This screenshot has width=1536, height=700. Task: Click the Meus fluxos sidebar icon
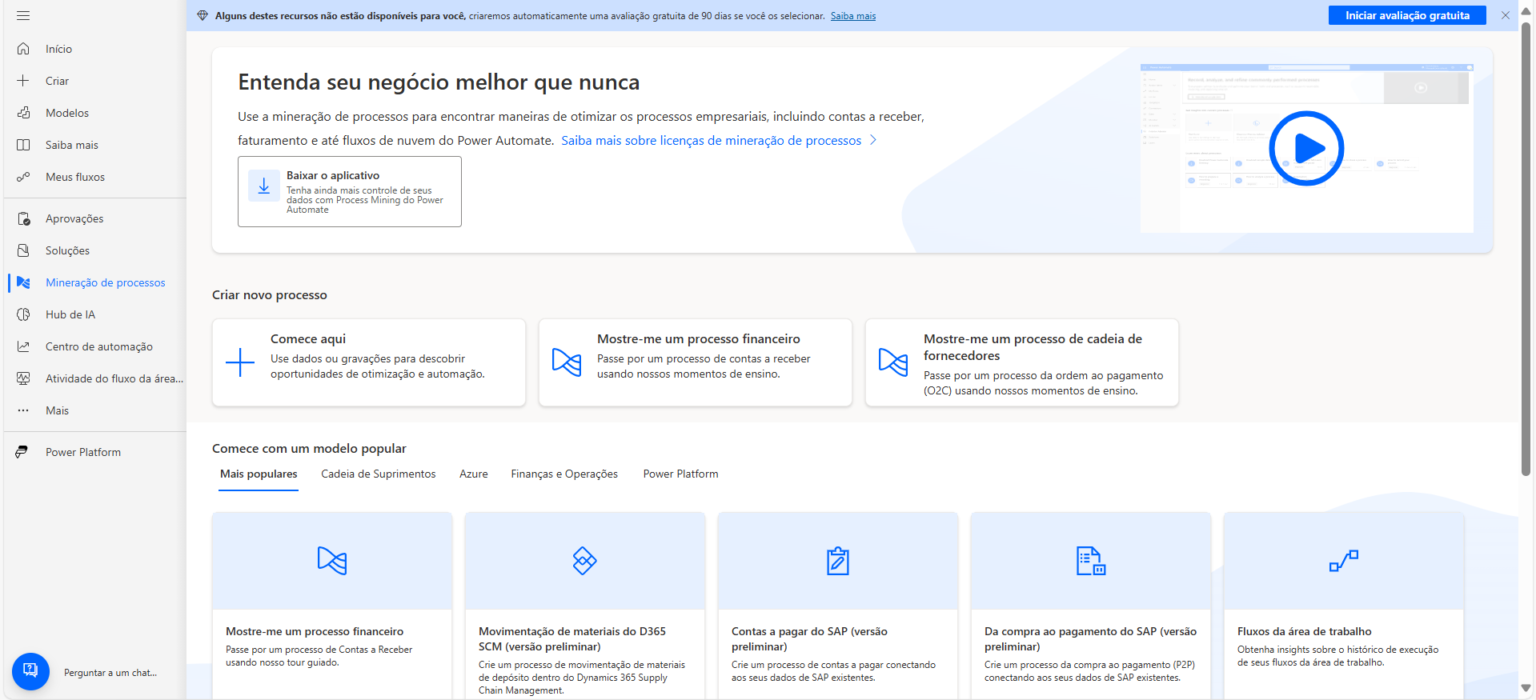tap(22, 176)
